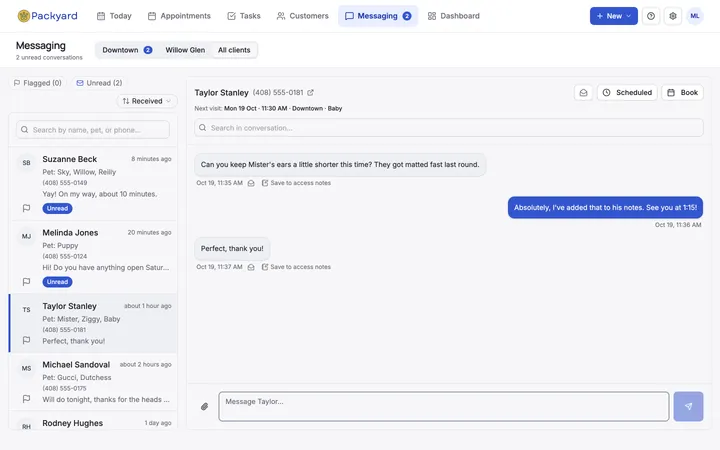Open Taylor Stanley's external profile link icon
The image size is (720, 450).
coord(310,93)
